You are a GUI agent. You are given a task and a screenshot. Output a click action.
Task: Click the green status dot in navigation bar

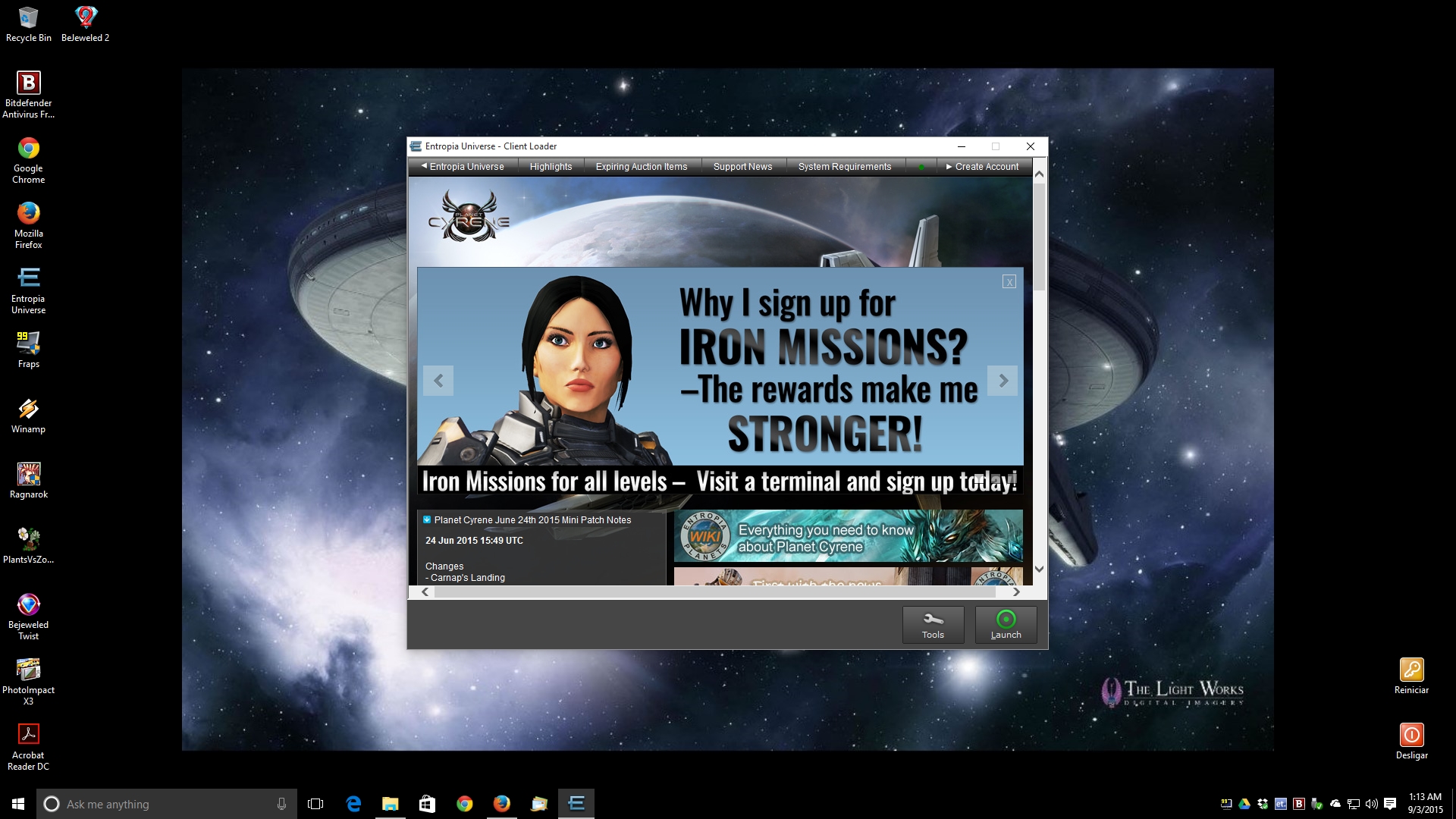pyautogui.click(x=921, y=168)
